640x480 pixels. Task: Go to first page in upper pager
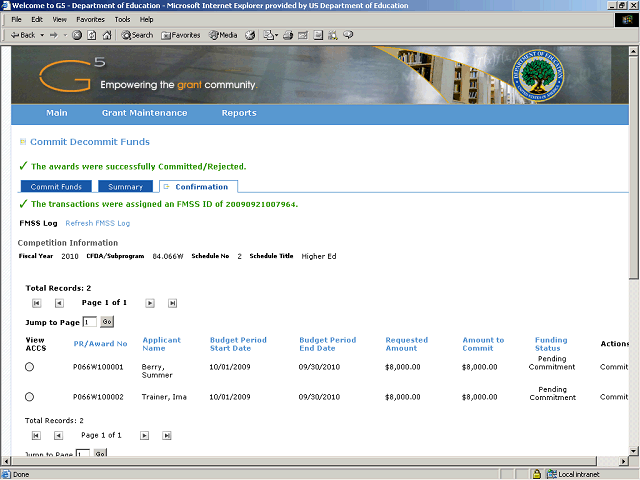(x=36, y=303)
